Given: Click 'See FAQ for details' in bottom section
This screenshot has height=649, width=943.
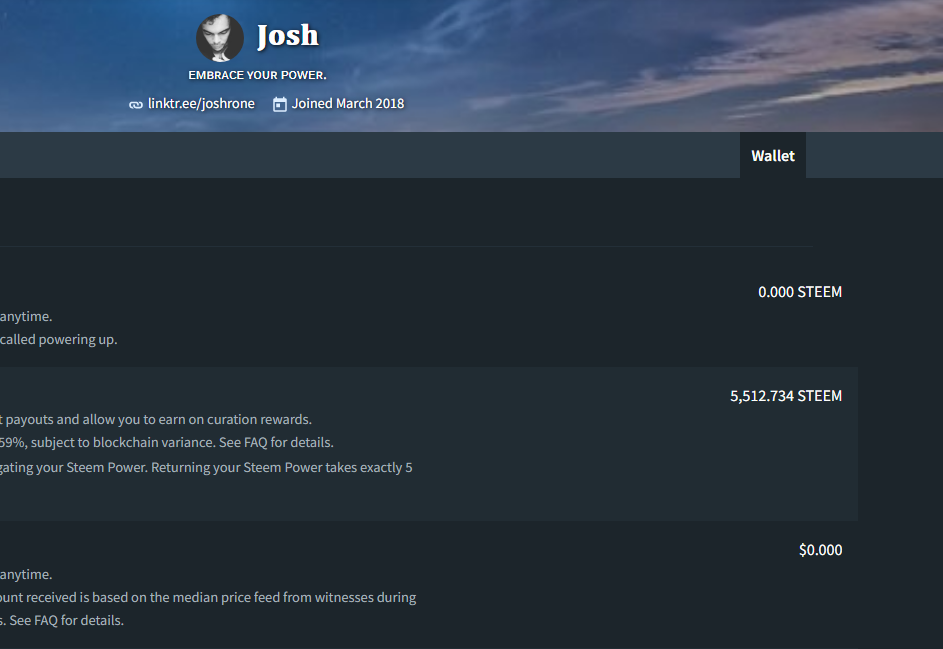Looking at the screenshot, I should [x=66, y=621].
